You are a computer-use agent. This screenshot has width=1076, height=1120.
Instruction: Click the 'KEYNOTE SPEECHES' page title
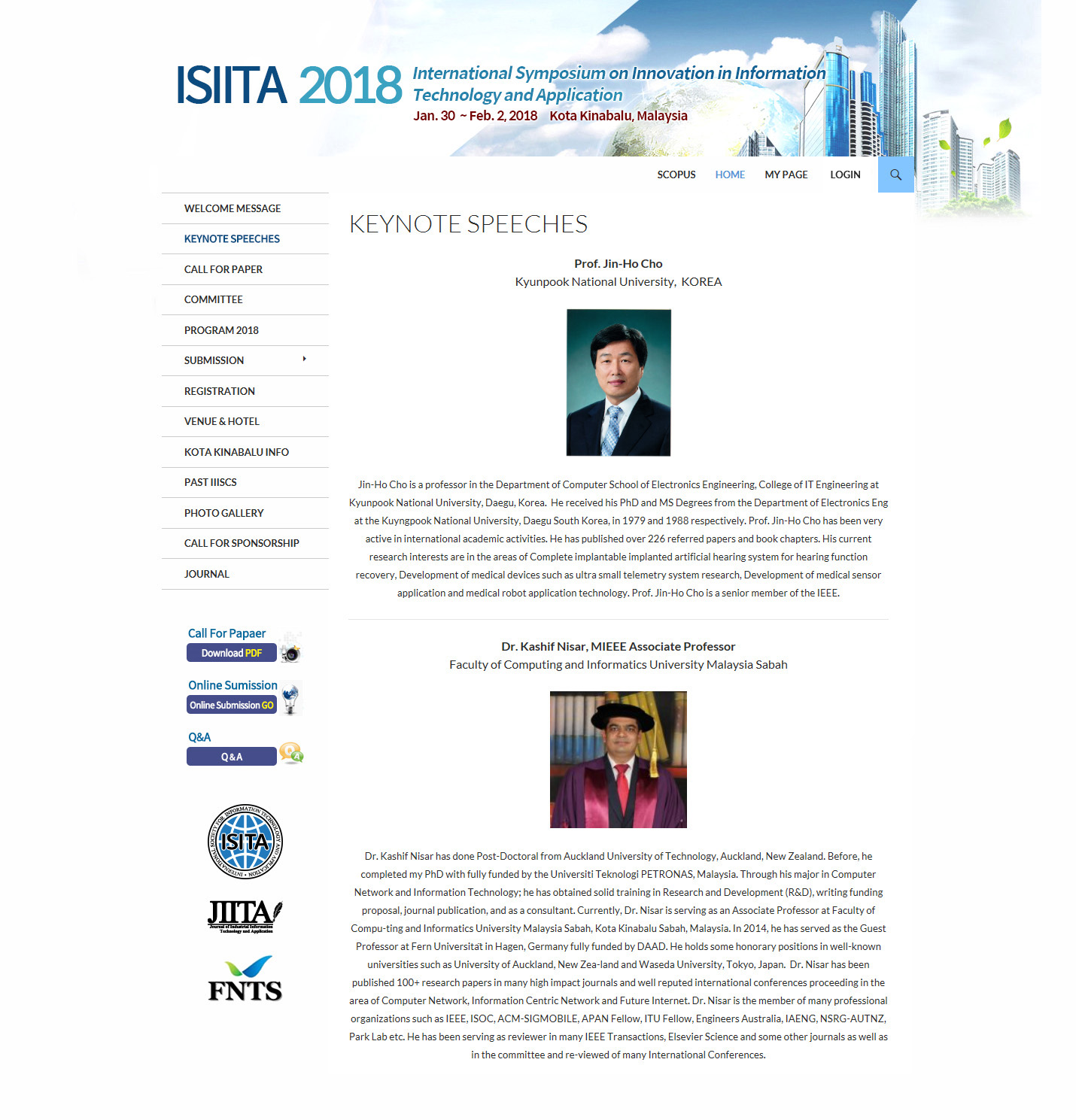(468, 224)
